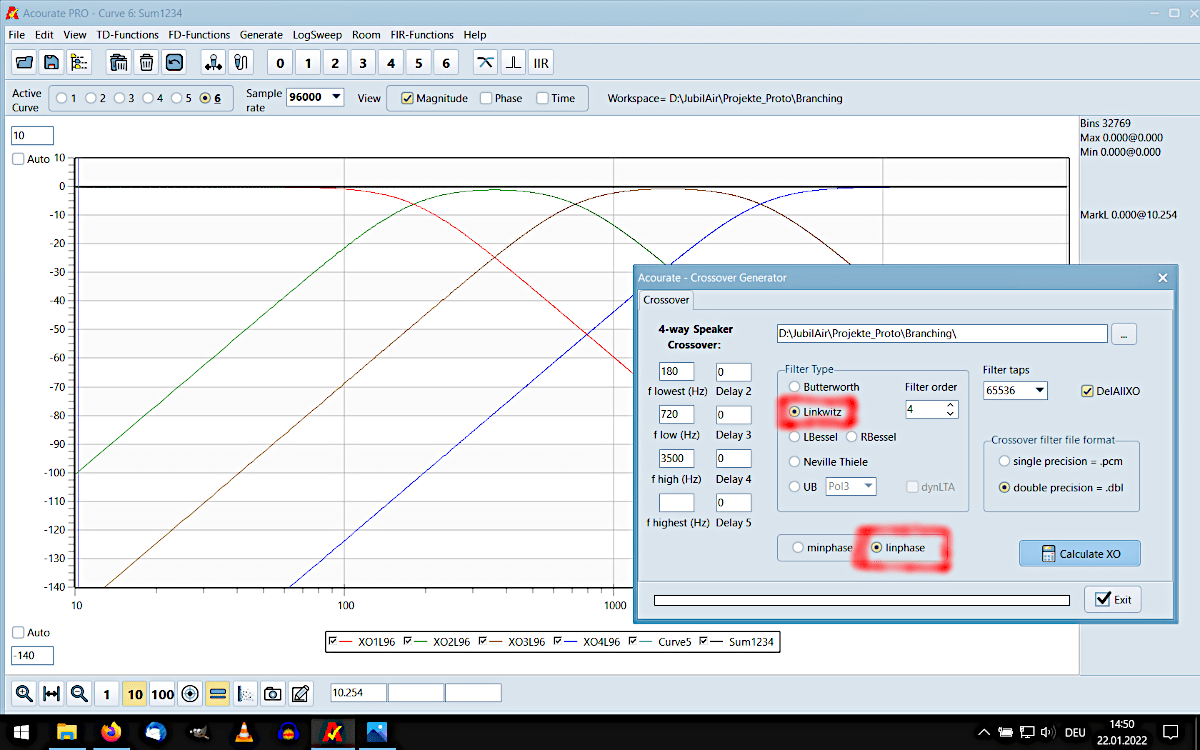Click the horizontal fit-width arrows icon
Image resolution: width=1200 pixels, height=750 pixels.
tap(53, 693)
